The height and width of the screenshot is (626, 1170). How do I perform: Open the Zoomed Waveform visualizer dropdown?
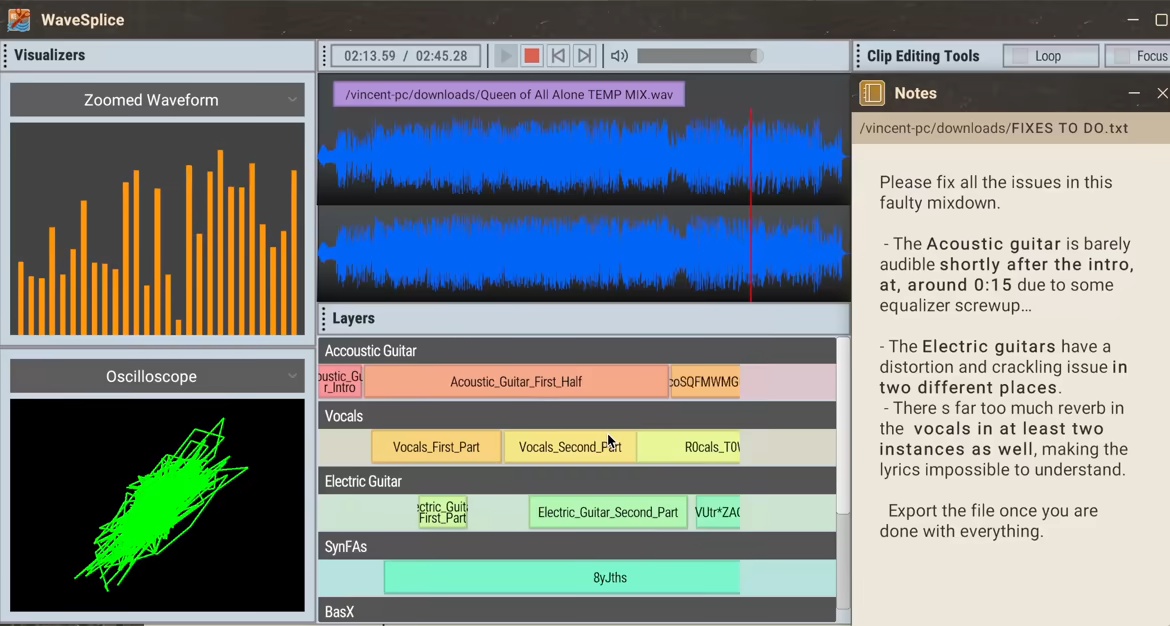[x=157, y=100]
